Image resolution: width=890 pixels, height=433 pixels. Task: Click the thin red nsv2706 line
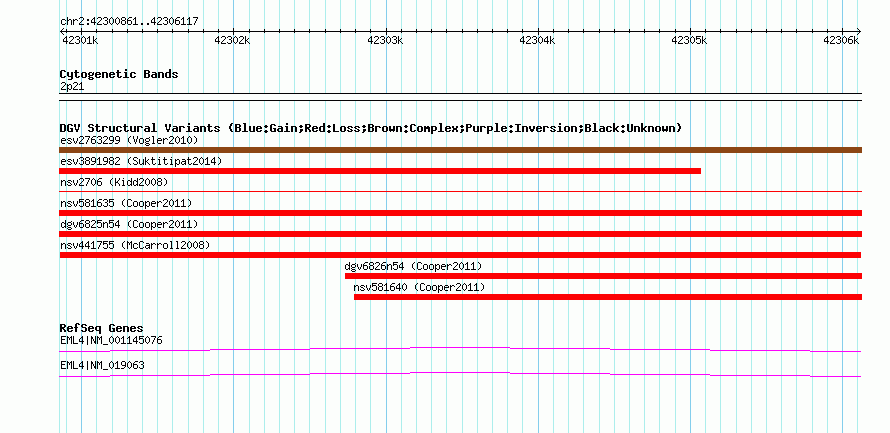point(460,192)
